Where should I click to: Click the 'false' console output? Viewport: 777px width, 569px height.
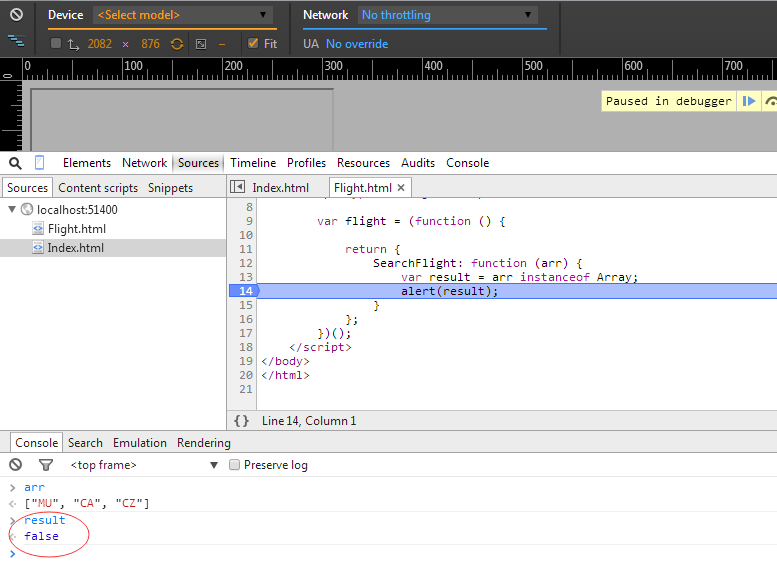point(42,536)
